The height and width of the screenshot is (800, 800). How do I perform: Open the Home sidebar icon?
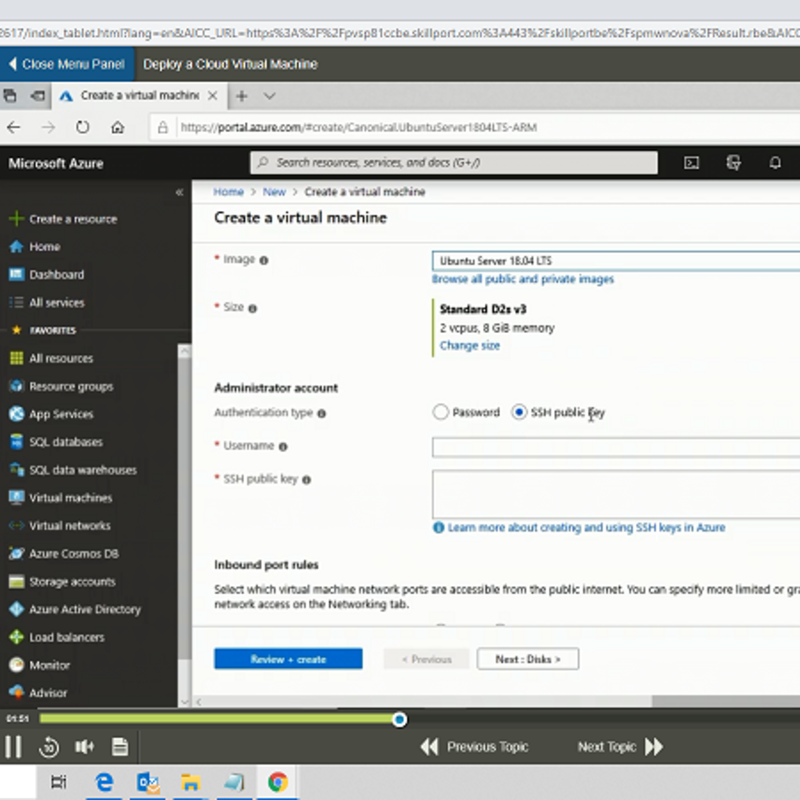pyautogui.click(x=16, y=246)
